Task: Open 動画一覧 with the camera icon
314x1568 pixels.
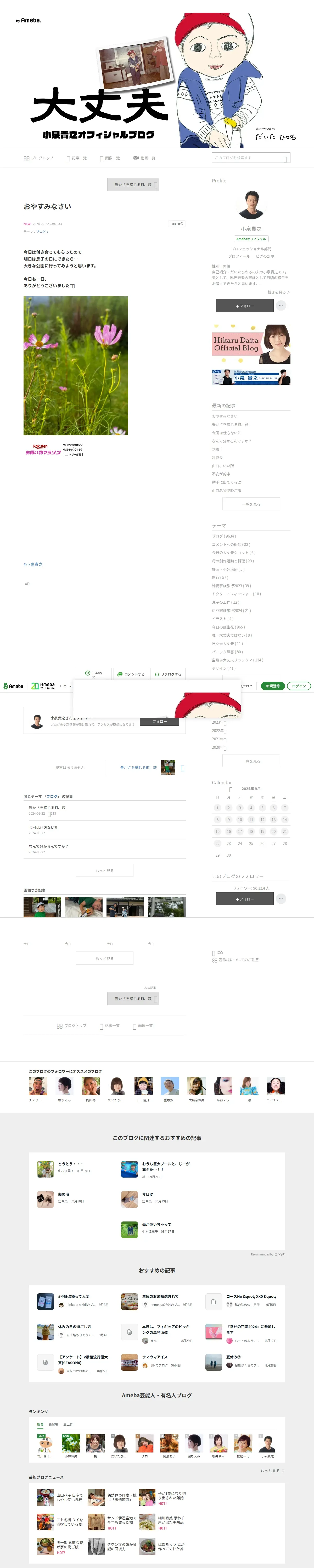Action: tap(144, 158)
